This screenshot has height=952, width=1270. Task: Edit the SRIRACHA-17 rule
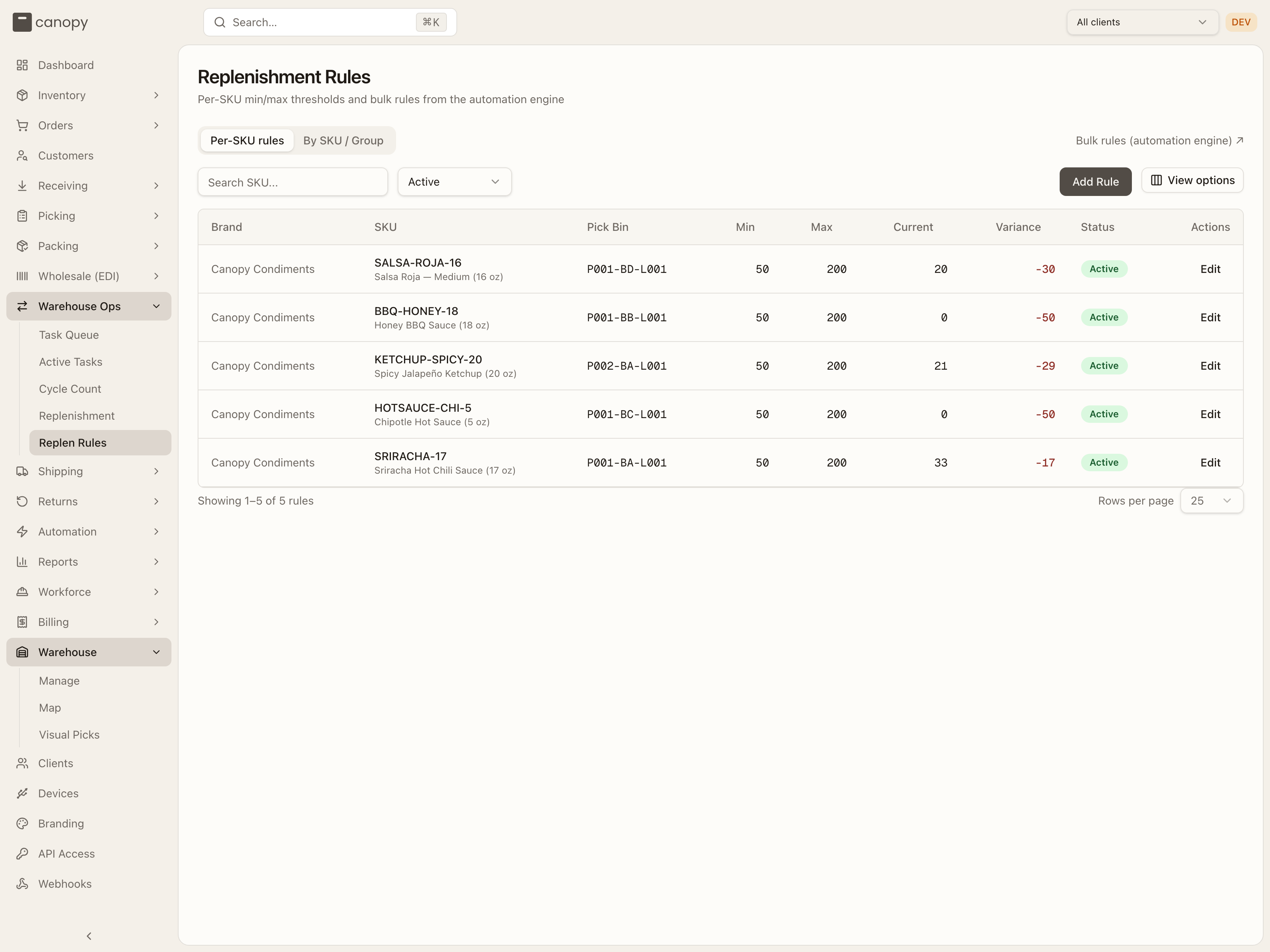pyautogui.click(x=1210, y=463)
